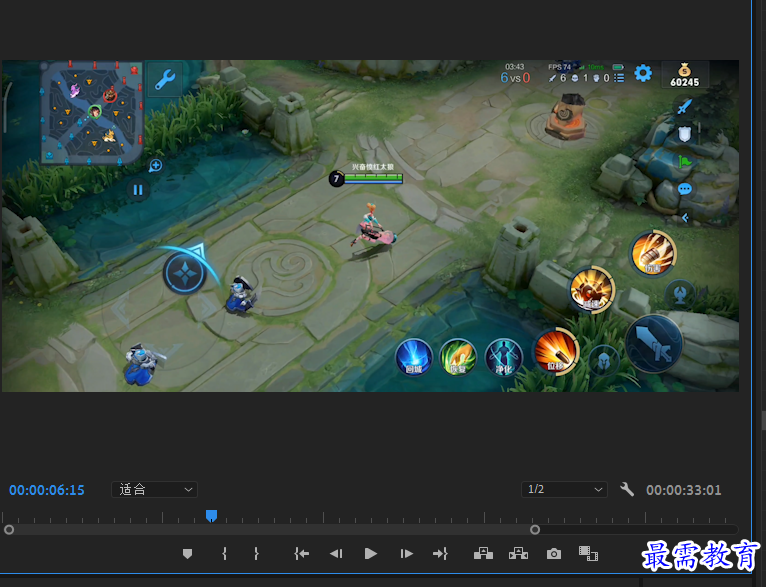
Task: Click the green flag signal icon
Action: [684, 161]
